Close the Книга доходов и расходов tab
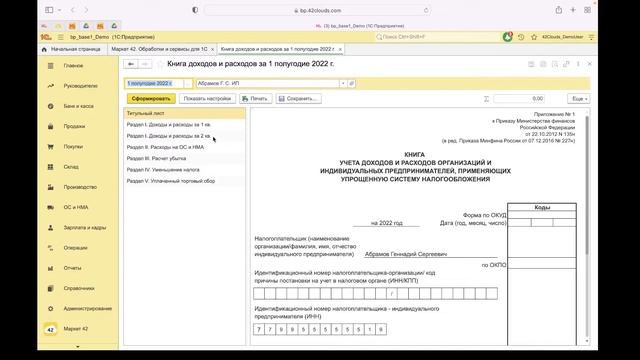 tap(340, 49)
